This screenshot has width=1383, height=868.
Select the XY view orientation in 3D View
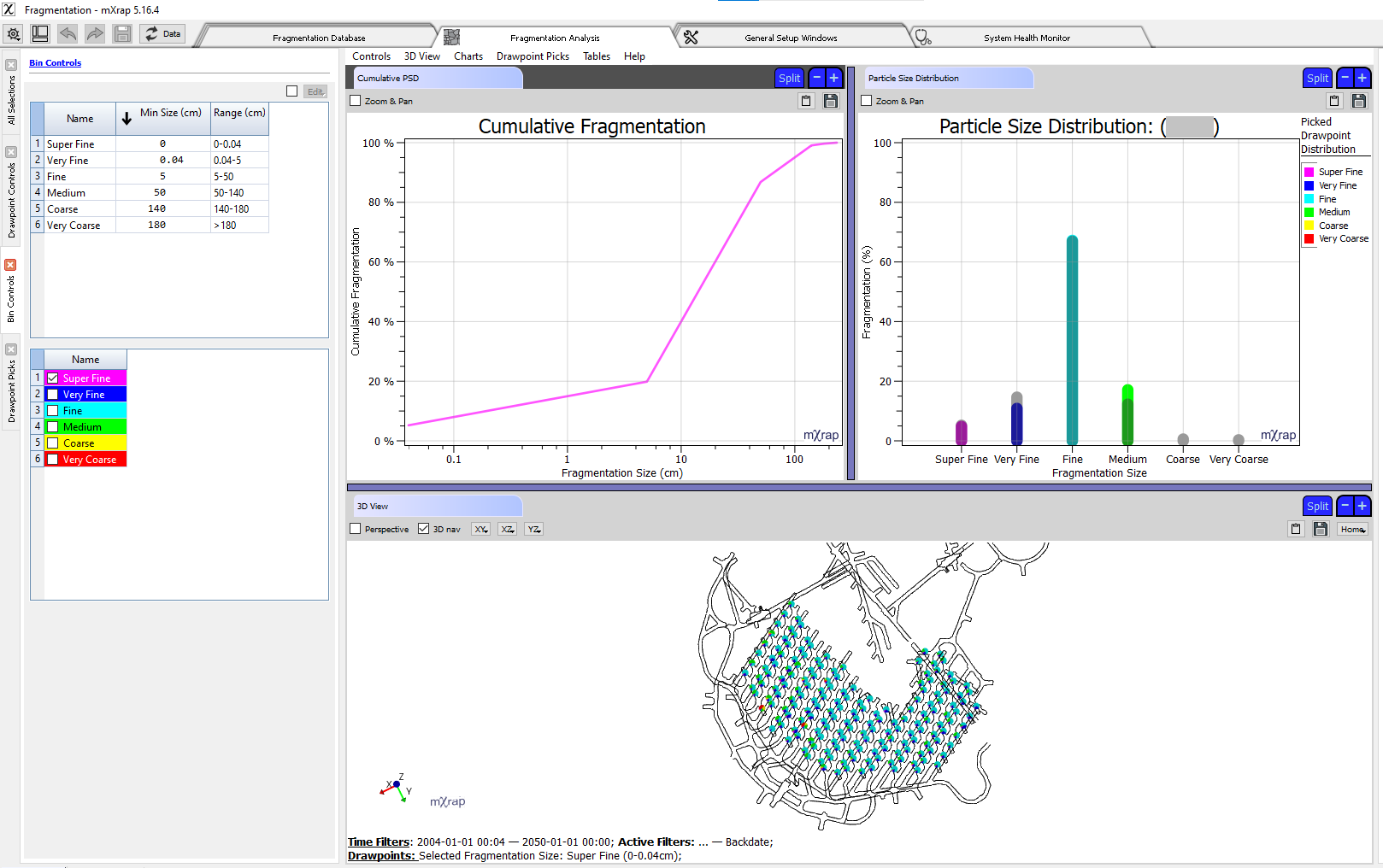point(479,529)
